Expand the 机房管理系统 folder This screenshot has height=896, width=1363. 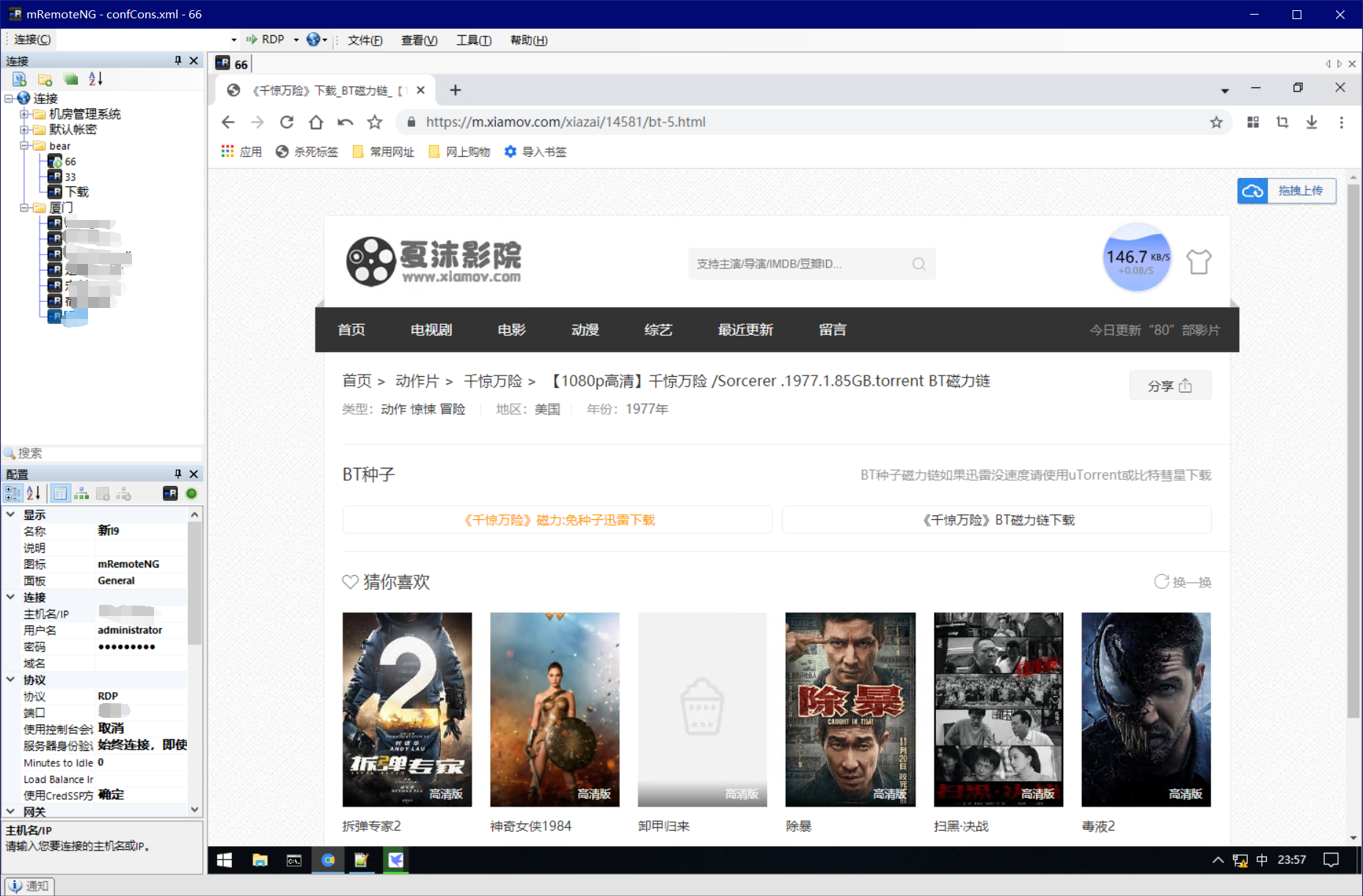[24, 114]
